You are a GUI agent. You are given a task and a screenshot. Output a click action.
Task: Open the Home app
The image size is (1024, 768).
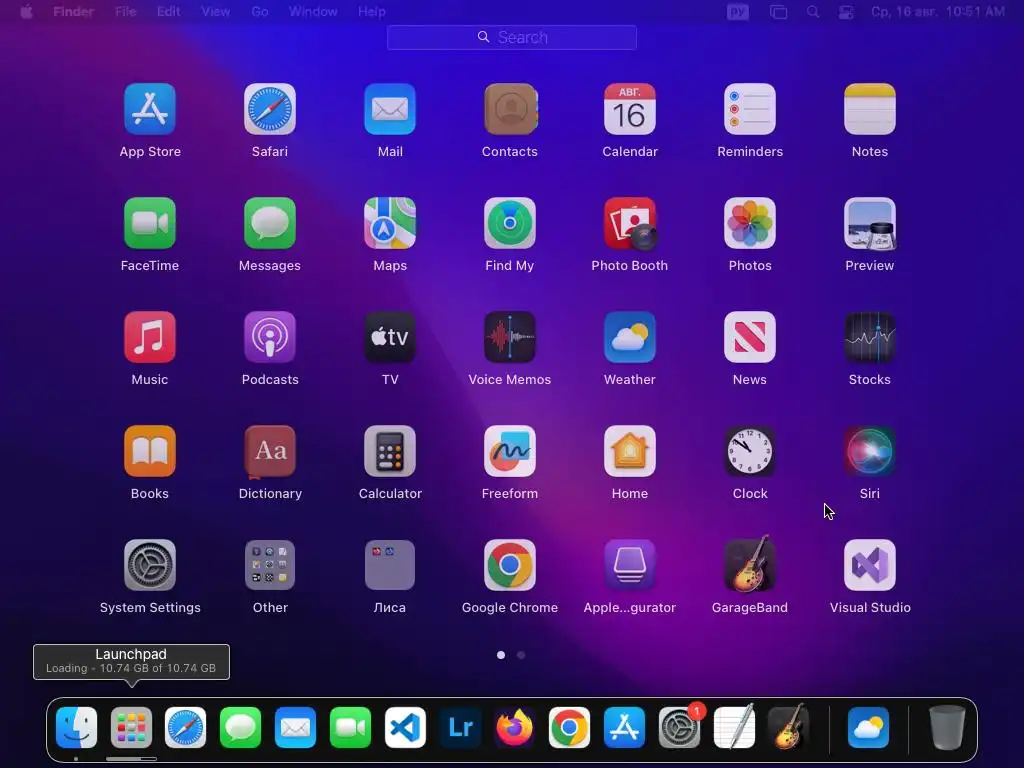click(630, 451)
